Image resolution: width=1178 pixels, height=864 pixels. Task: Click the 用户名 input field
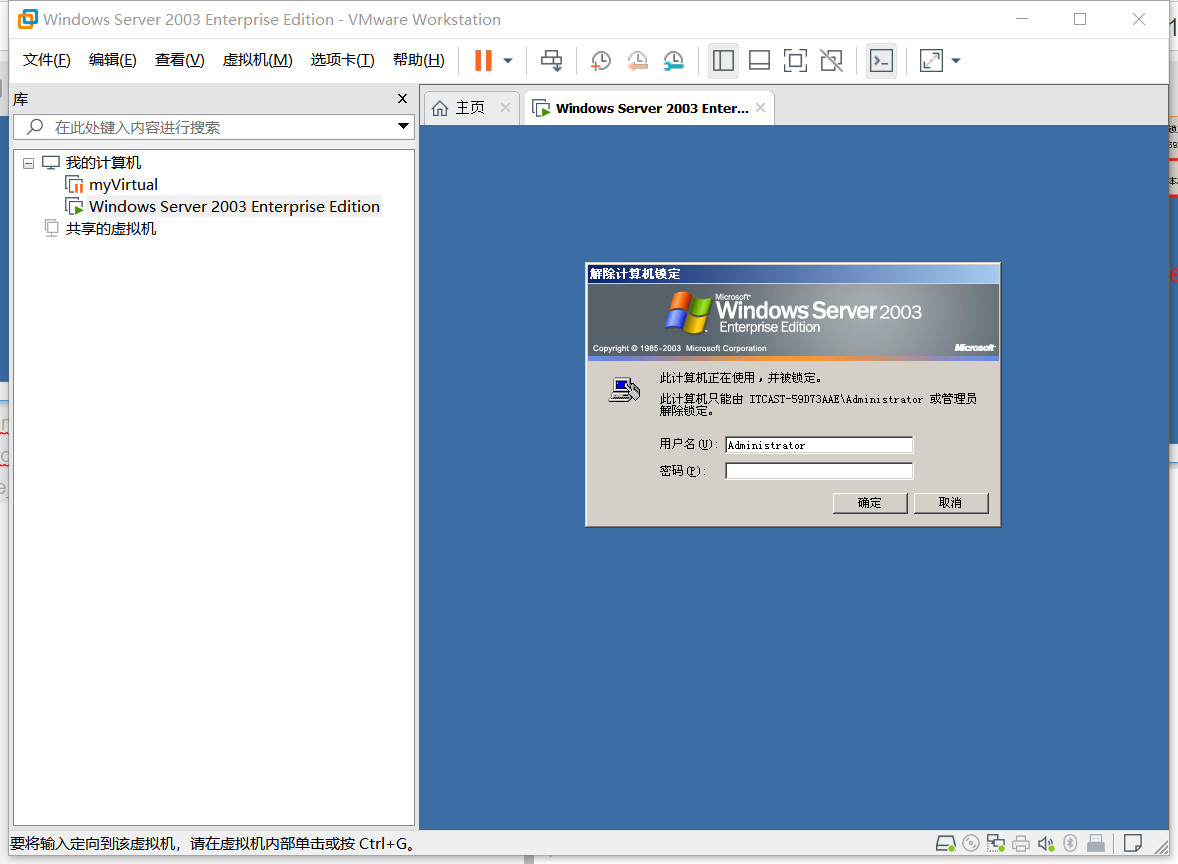pyautogui.click(x=819, y=445)
